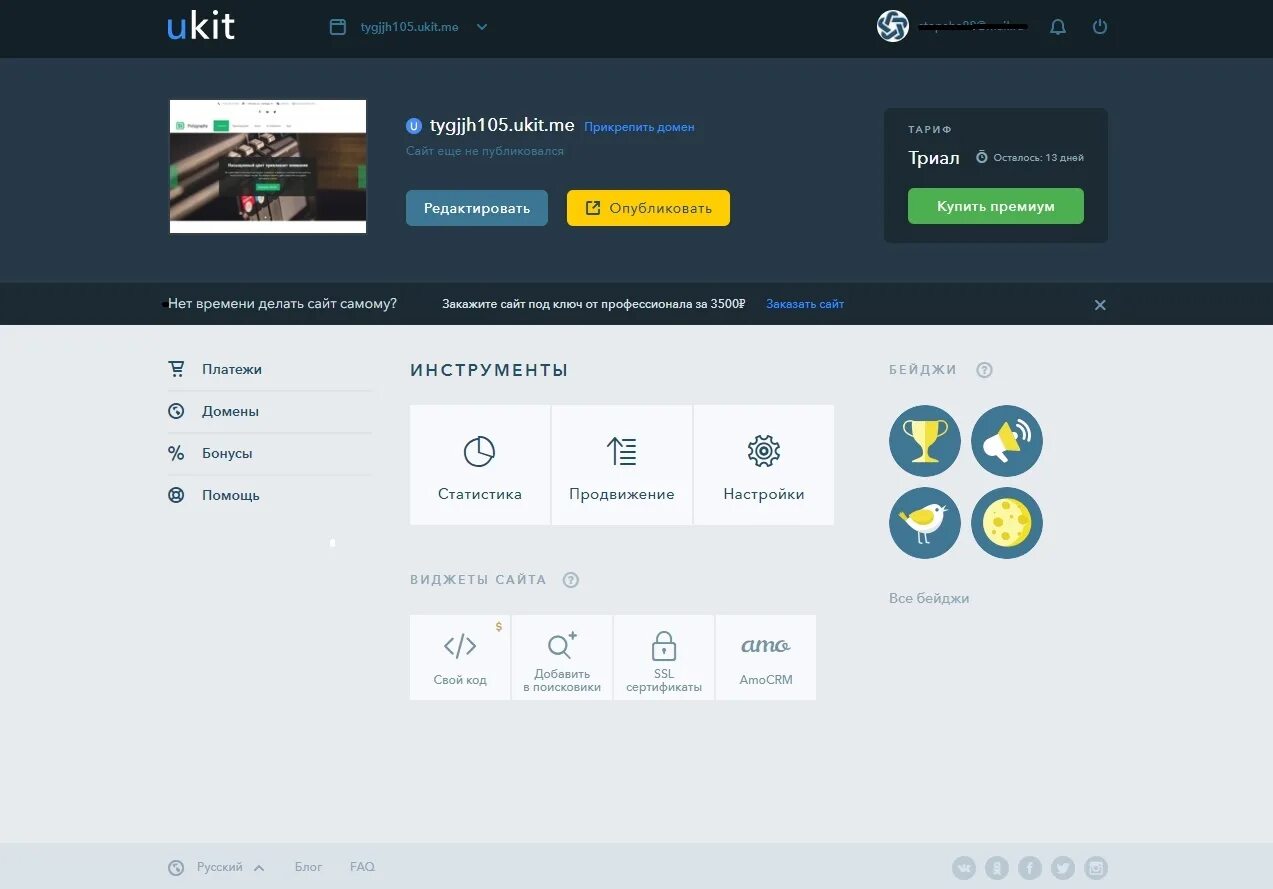Click the Осталось: 13 дней text

pyautogui.click(x=1038, y=158)
